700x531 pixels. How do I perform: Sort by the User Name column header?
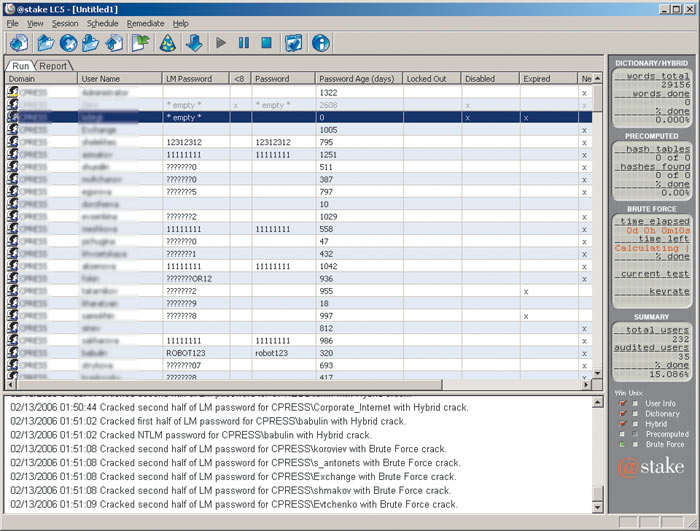120,79
